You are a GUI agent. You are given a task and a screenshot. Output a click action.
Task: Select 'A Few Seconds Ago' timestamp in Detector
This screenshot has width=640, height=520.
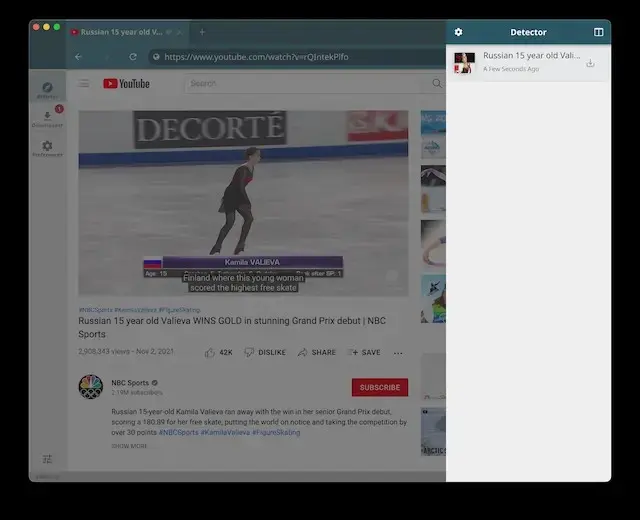point(511,69)
